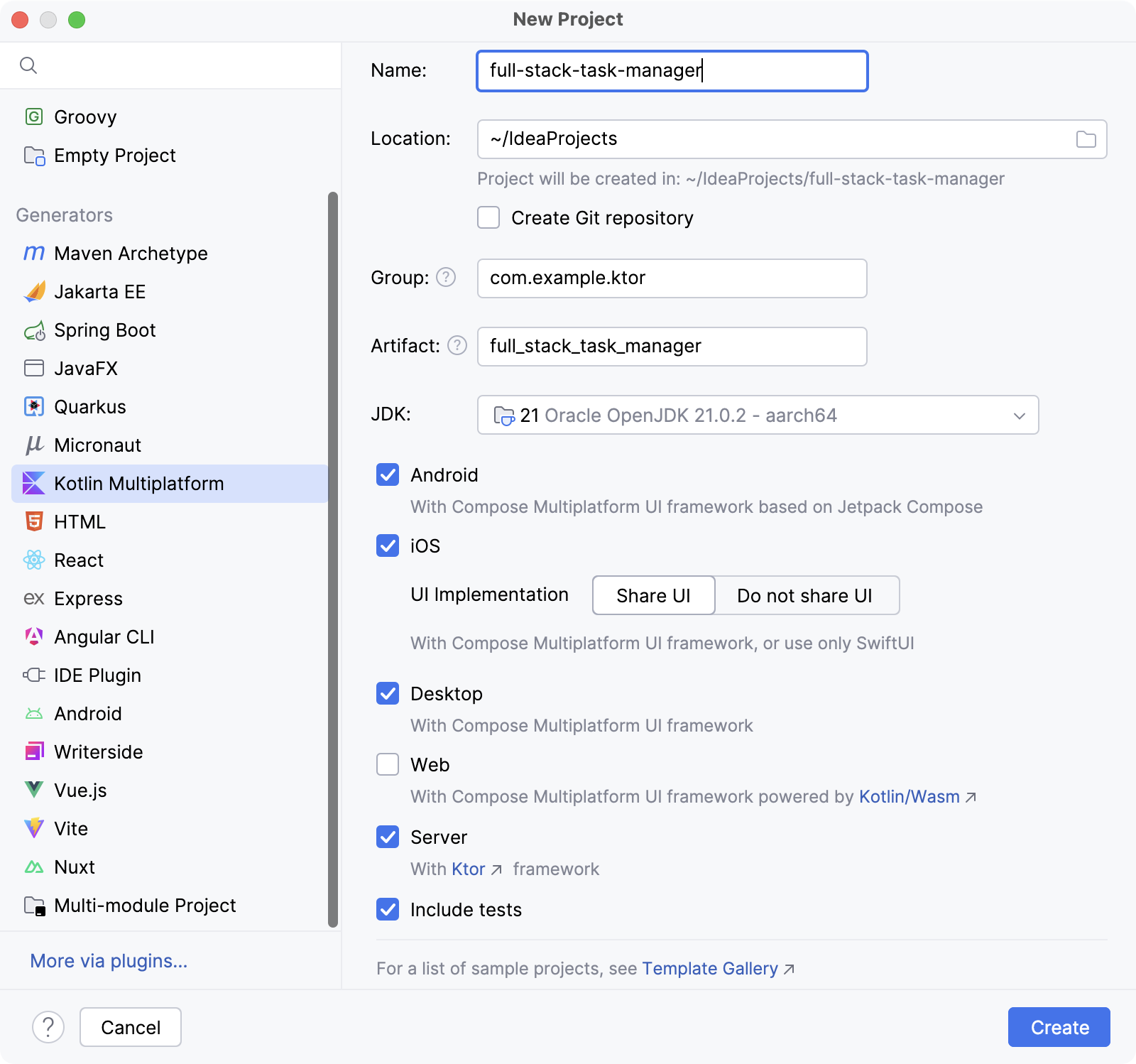The height and width of the screenshot is (1064, 1136).
Task: Select Quarkus generator
Action: [170, 407]
